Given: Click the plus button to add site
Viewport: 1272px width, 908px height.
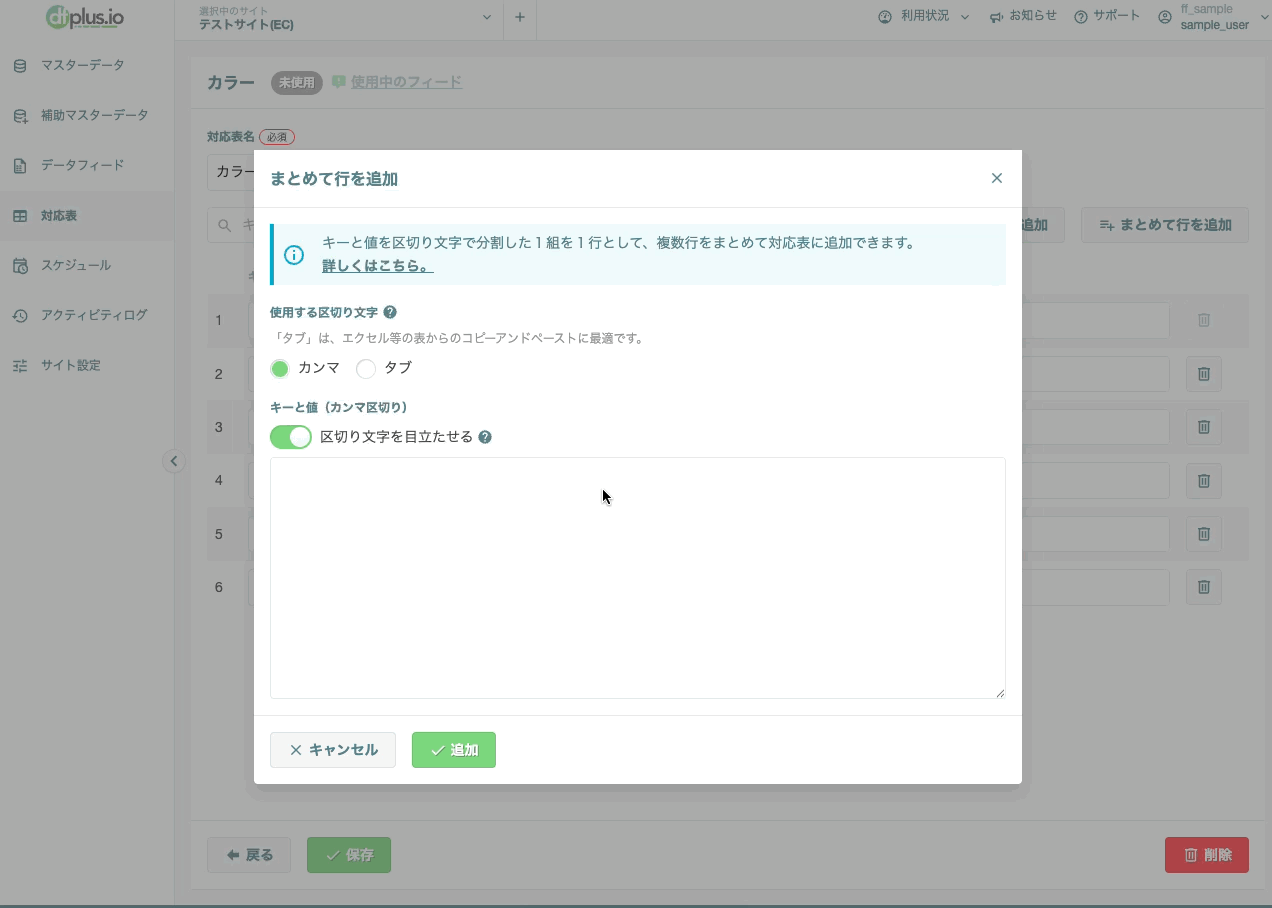Looking at the screenshot, I should (x=519, y=18).
